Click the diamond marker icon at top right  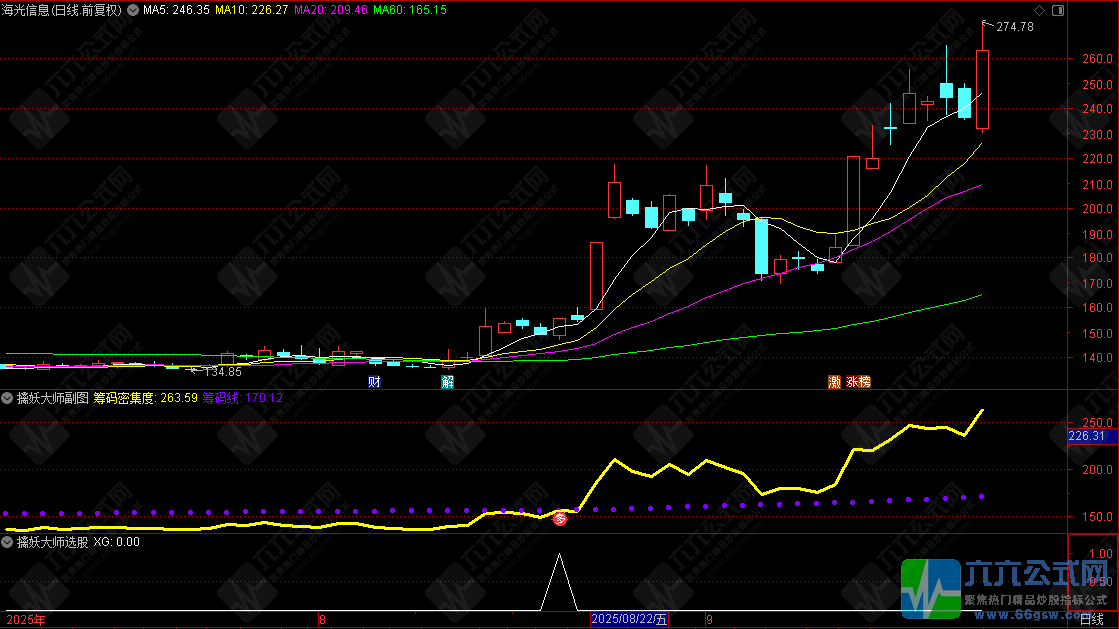pos(1039,10)
